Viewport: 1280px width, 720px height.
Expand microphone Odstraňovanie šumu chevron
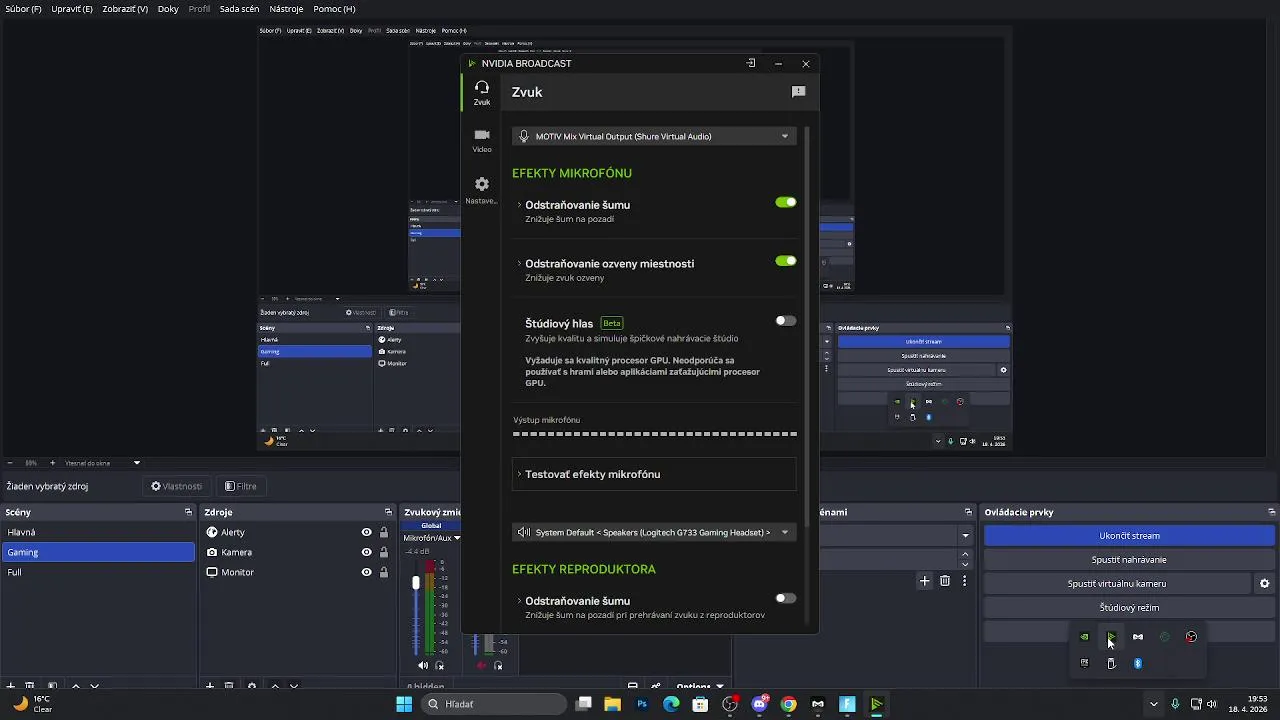click(x=519, y=205)
